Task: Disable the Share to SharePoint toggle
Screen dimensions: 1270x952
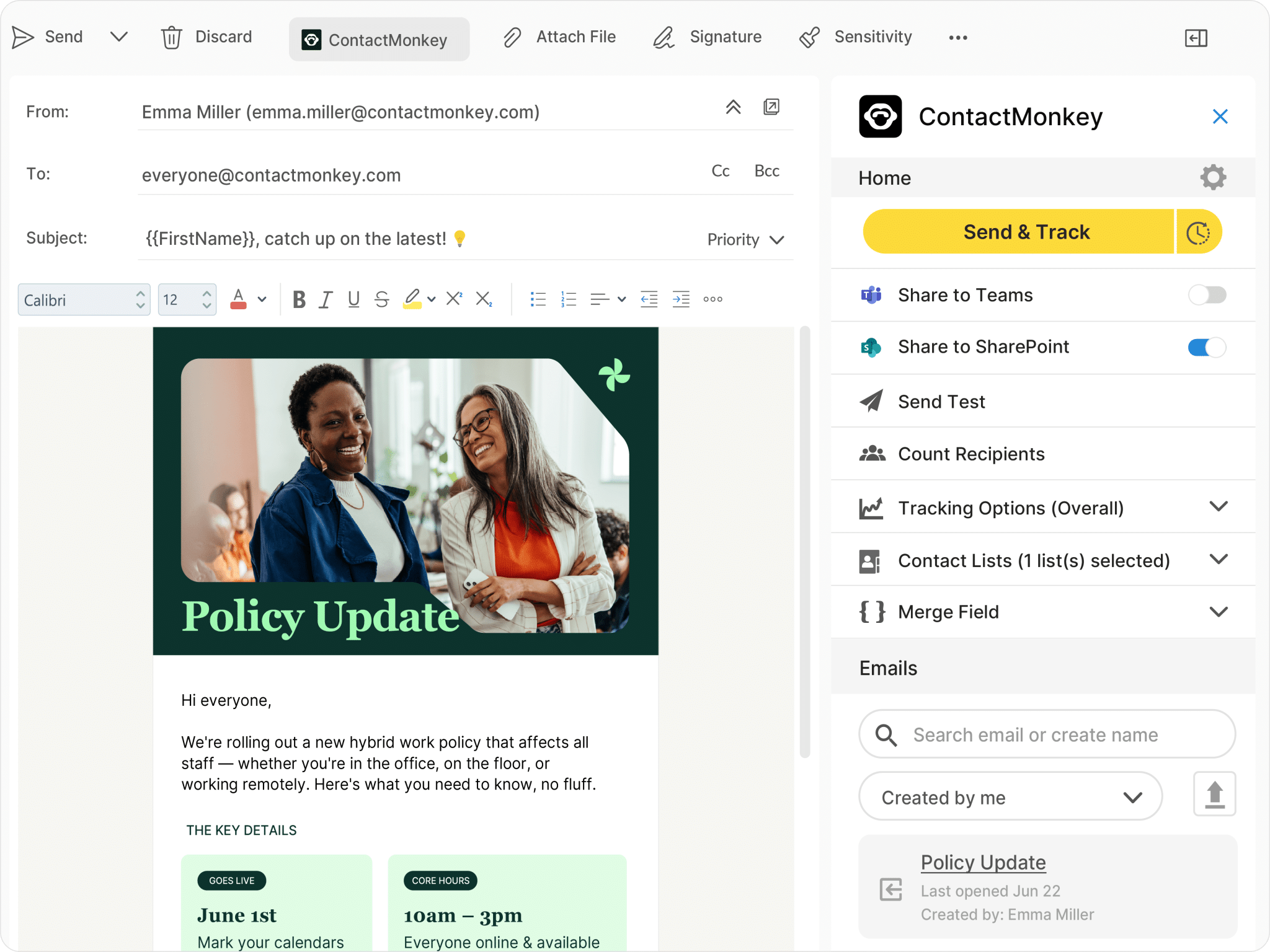Action: coord(1207,347)
